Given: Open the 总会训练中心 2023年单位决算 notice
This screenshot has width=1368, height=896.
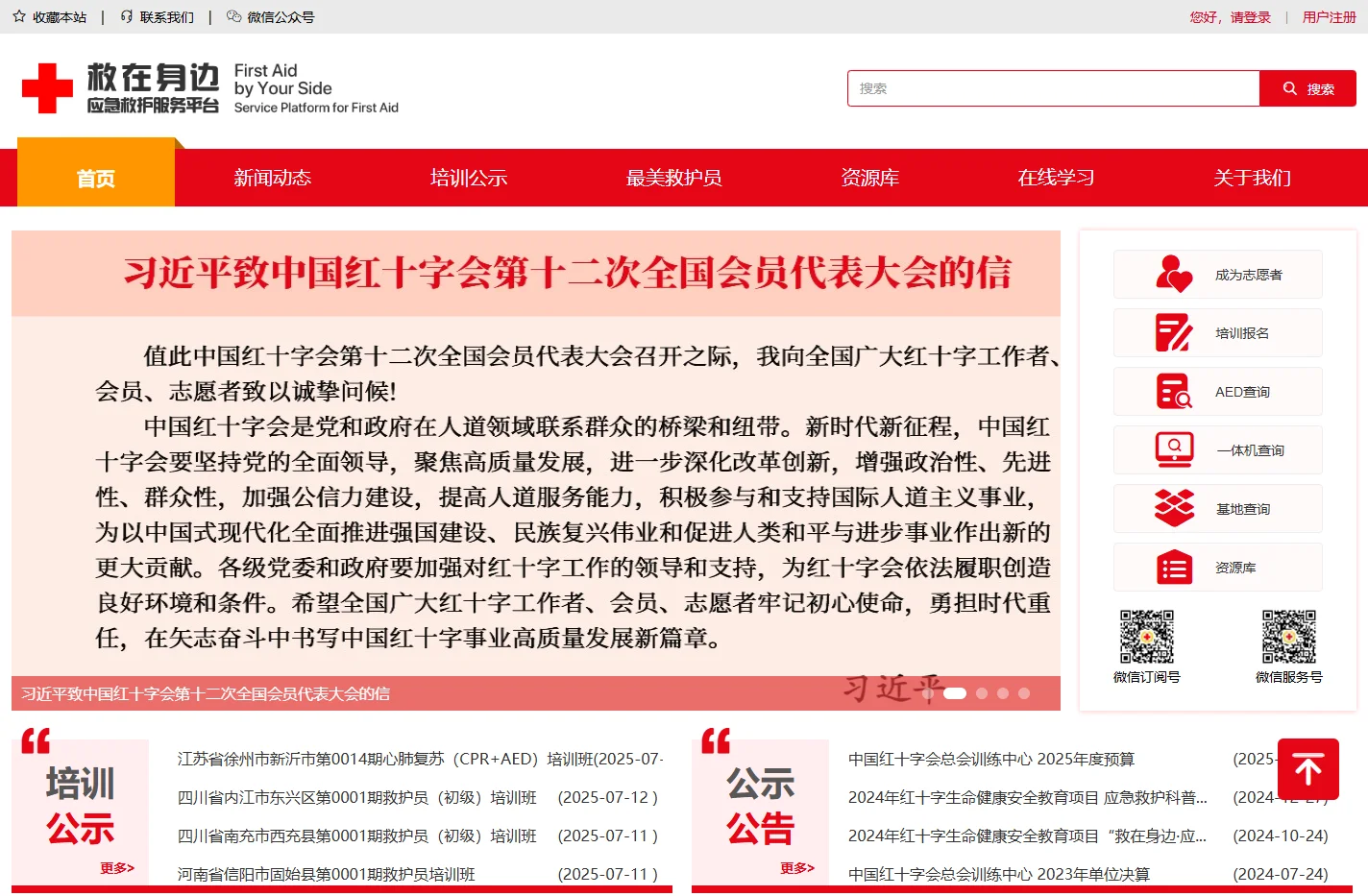Looking at the screenshot, I should (999, 874).
